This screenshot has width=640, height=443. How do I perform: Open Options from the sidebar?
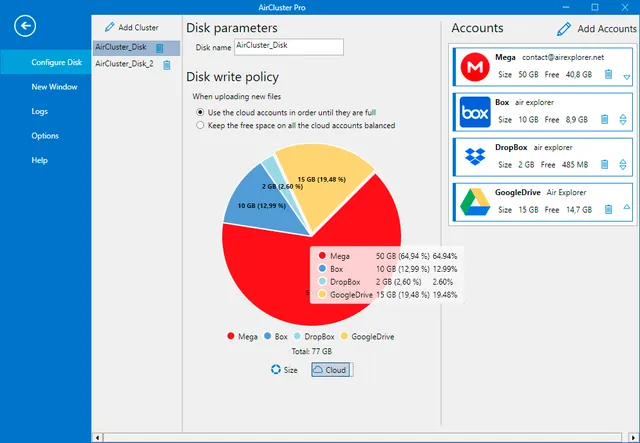pyautogui.click(x=45, y=136)
